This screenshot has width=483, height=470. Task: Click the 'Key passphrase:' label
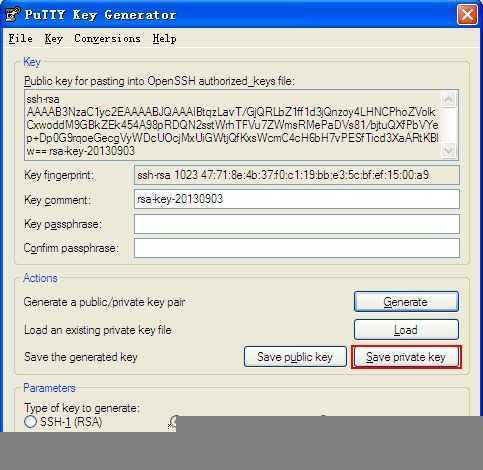pos(62,224)
